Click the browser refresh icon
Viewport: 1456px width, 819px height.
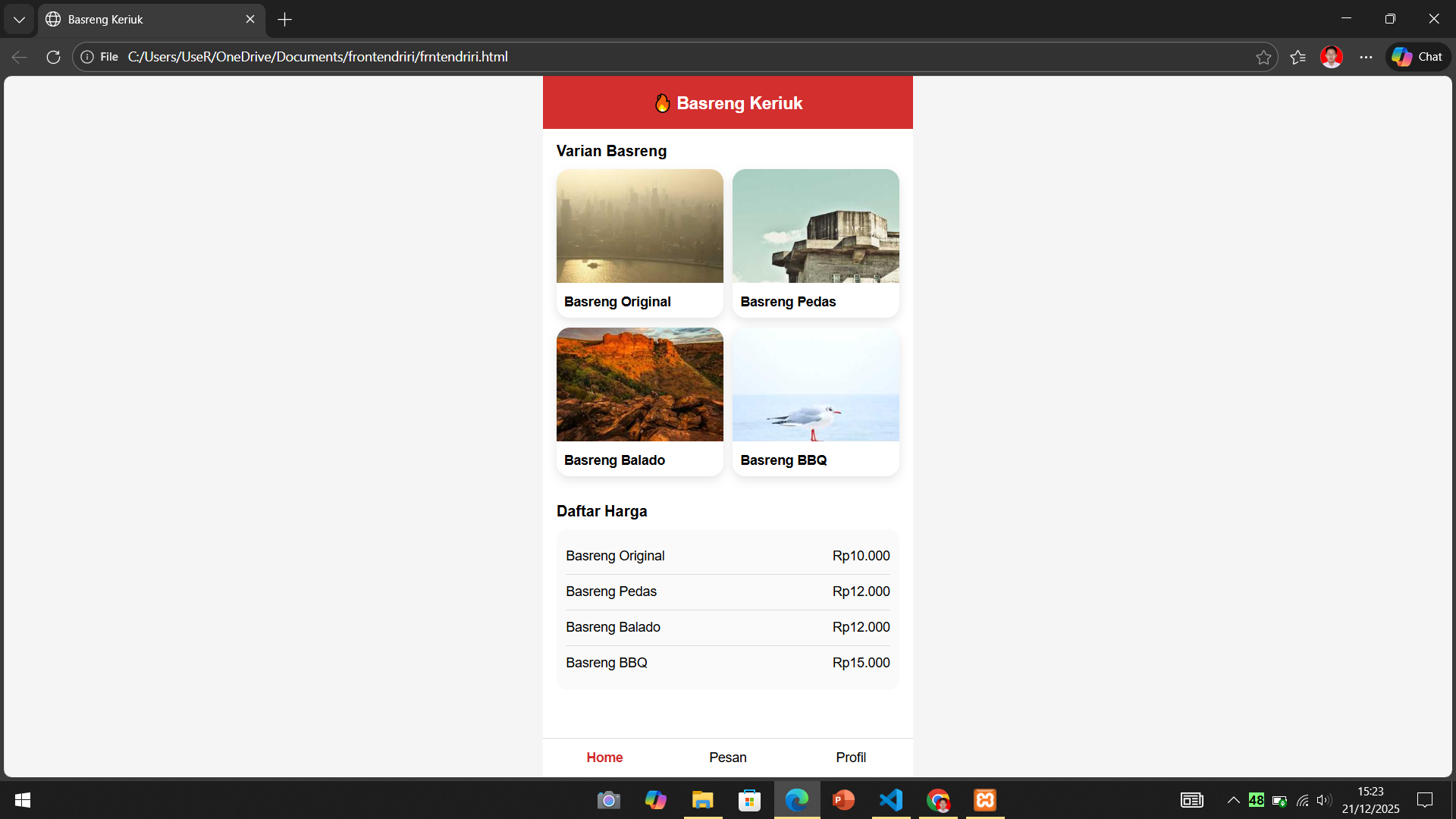(53, 57)
